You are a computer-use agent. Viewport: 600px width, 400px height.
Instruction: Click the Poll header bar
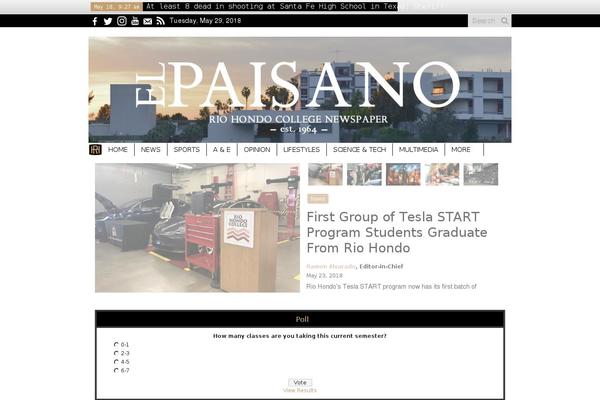[300, 319]
